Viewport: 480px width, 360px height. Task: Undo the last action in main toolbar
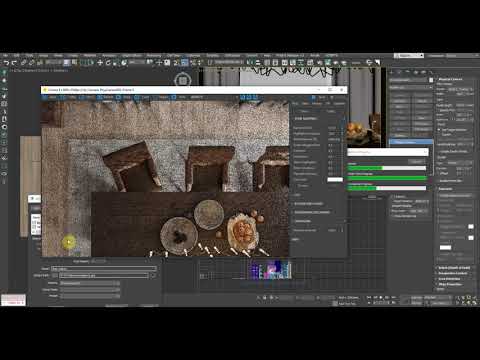6,63
